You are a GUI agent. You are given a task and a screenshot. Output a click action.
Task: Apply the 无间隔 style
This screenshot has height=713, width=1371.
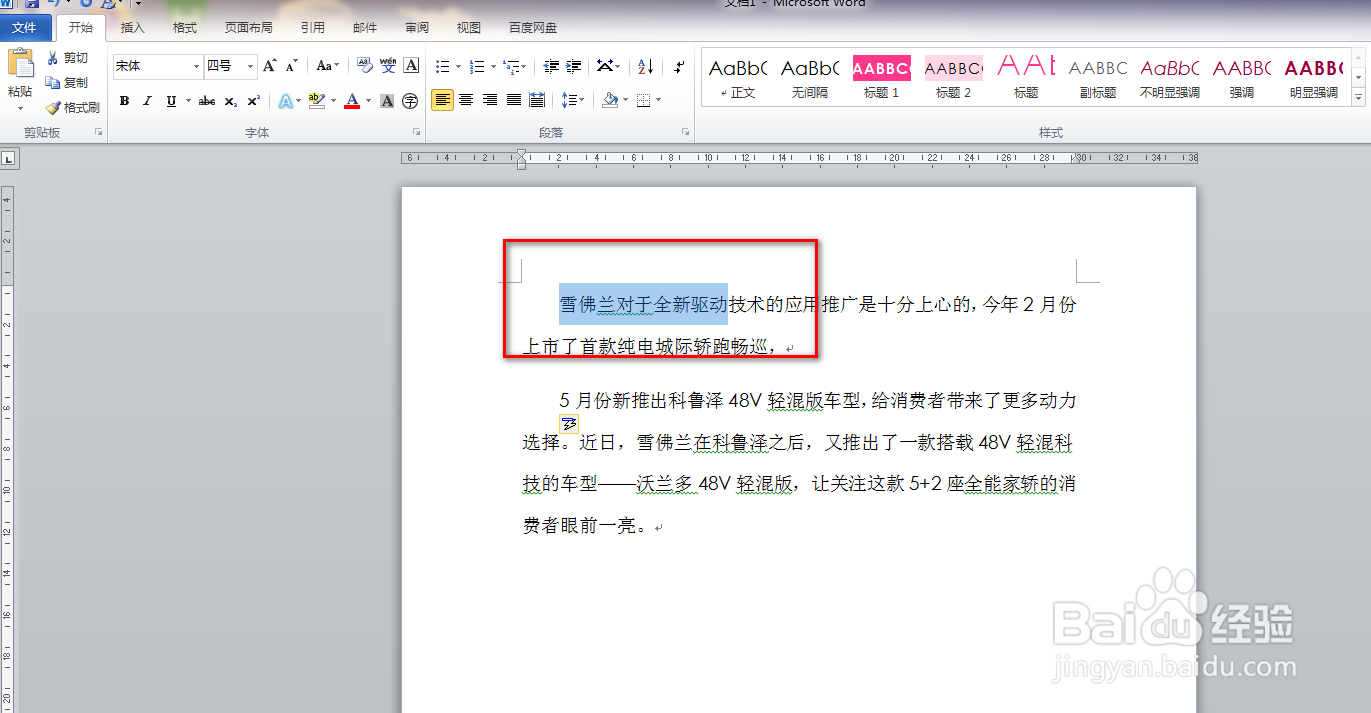[810, 78]
